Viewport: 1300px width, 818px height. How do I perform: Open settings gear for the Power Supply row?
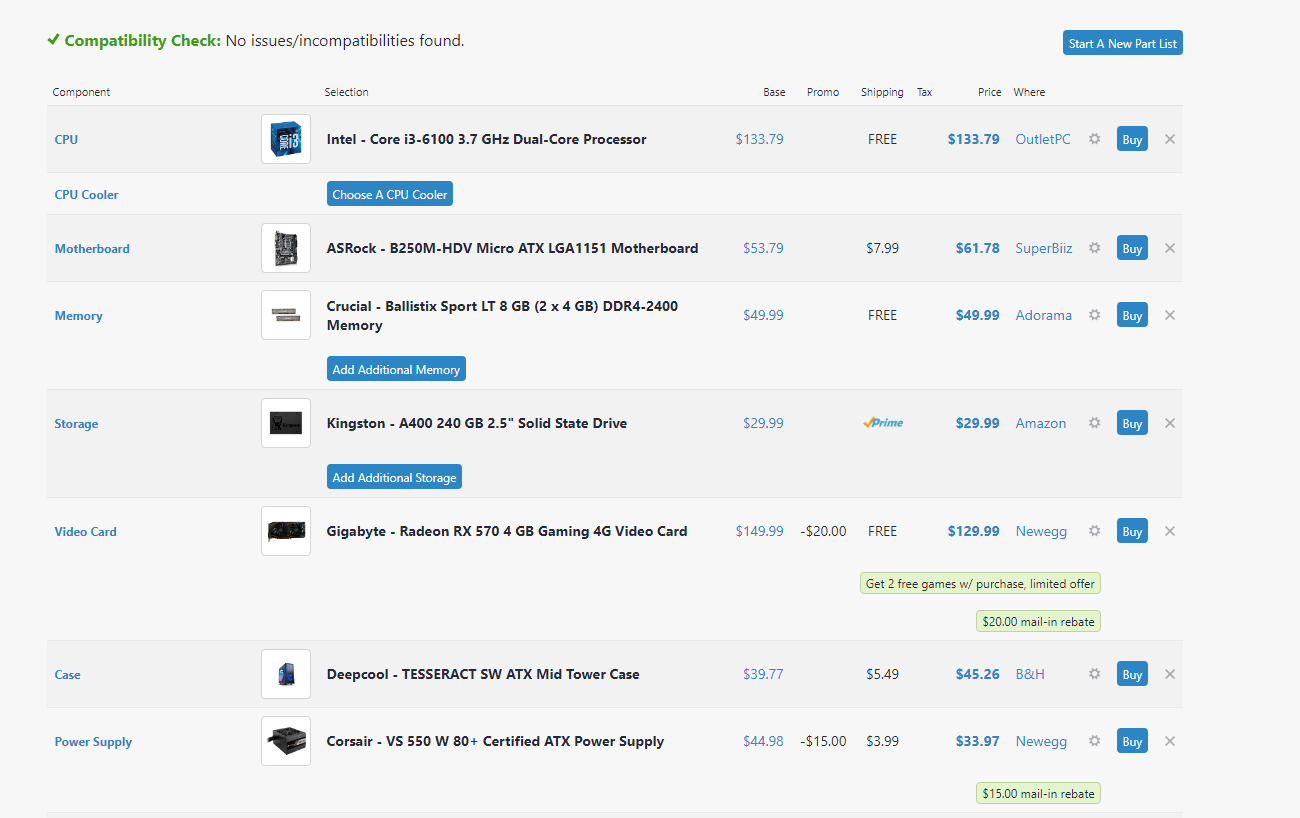point(1094,741)
